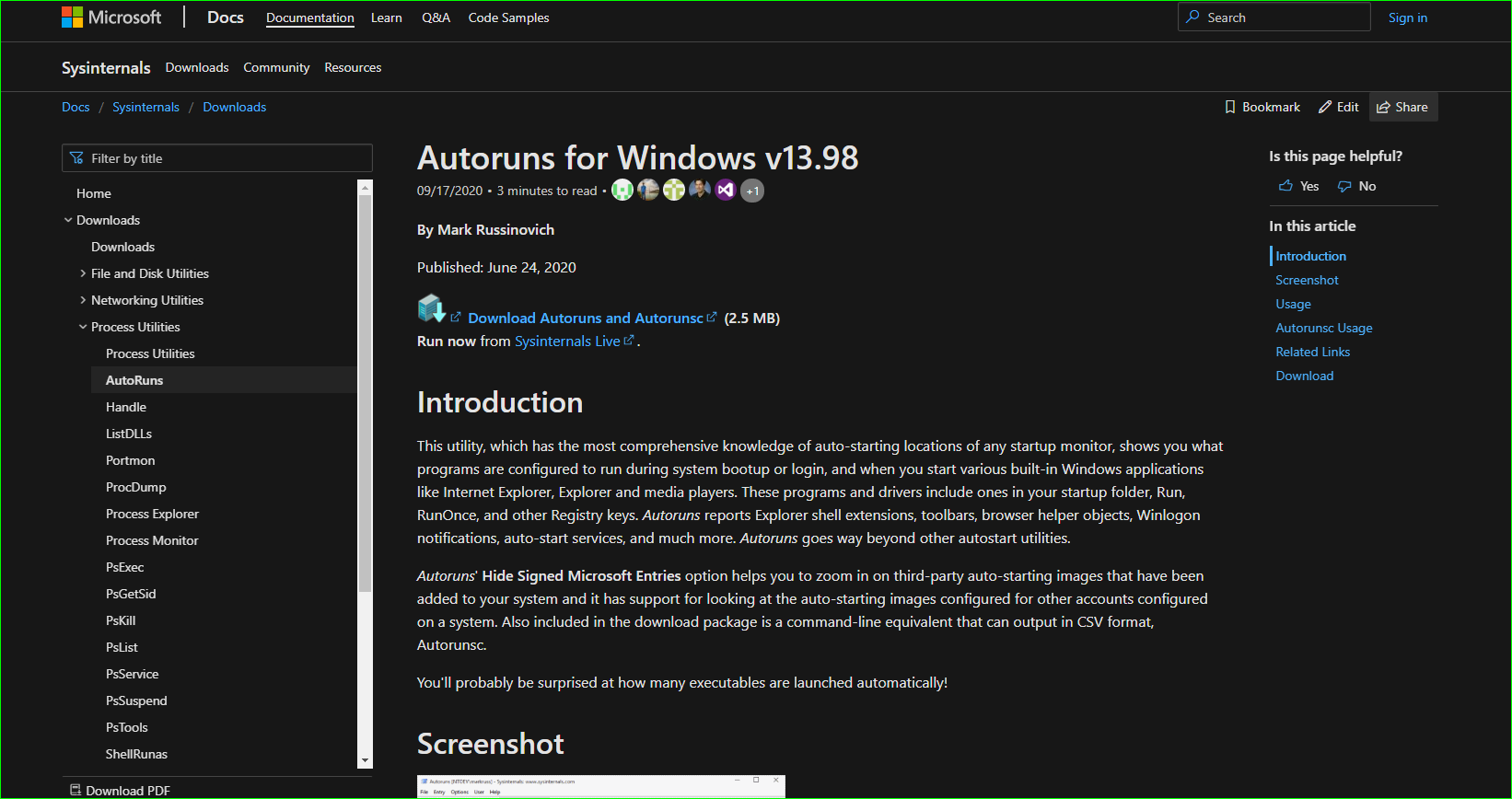
Task: Select Home in sidebar tree
Action: (94, 193)
